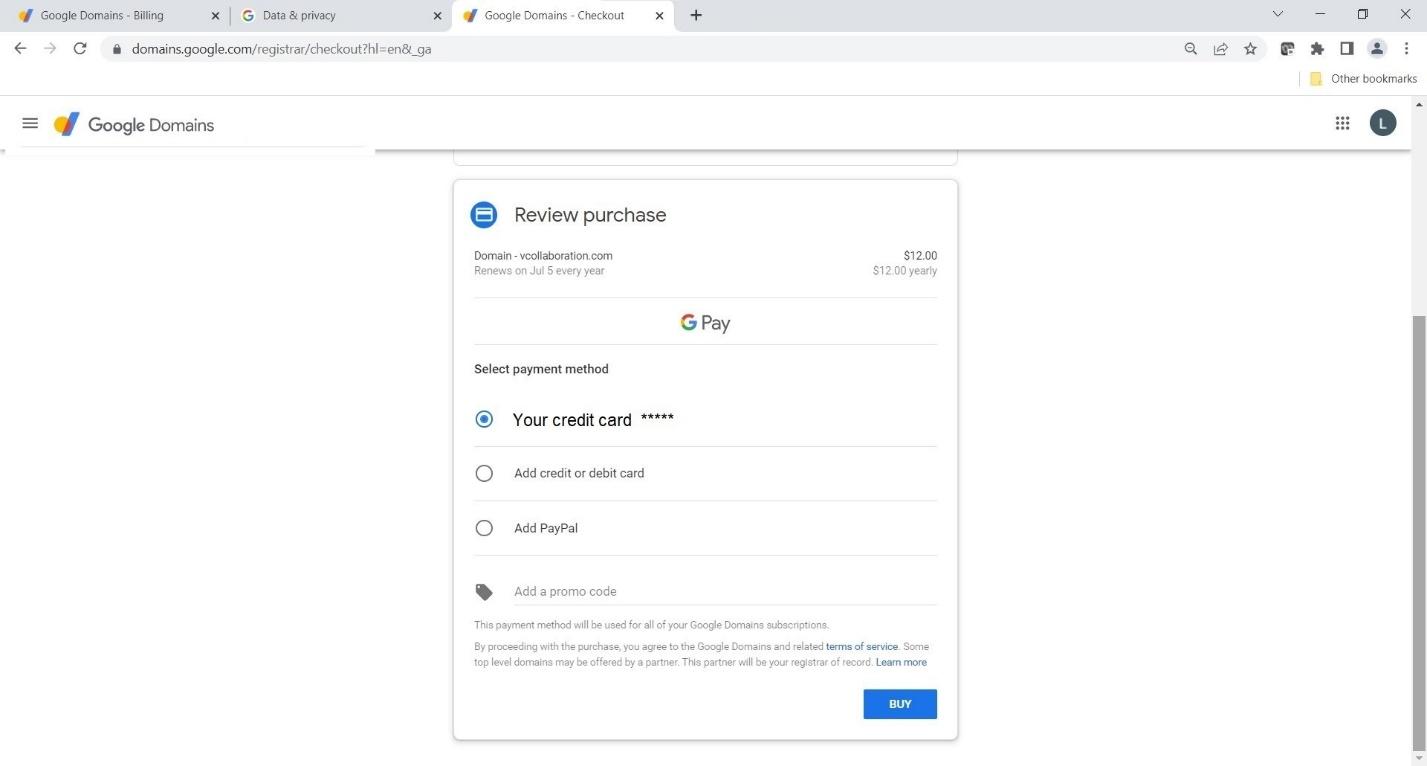This screenshot has width=1427, height=766.
Task: Select Add credit or debit card
Action: pyautogui.click(x=484, y=473)
